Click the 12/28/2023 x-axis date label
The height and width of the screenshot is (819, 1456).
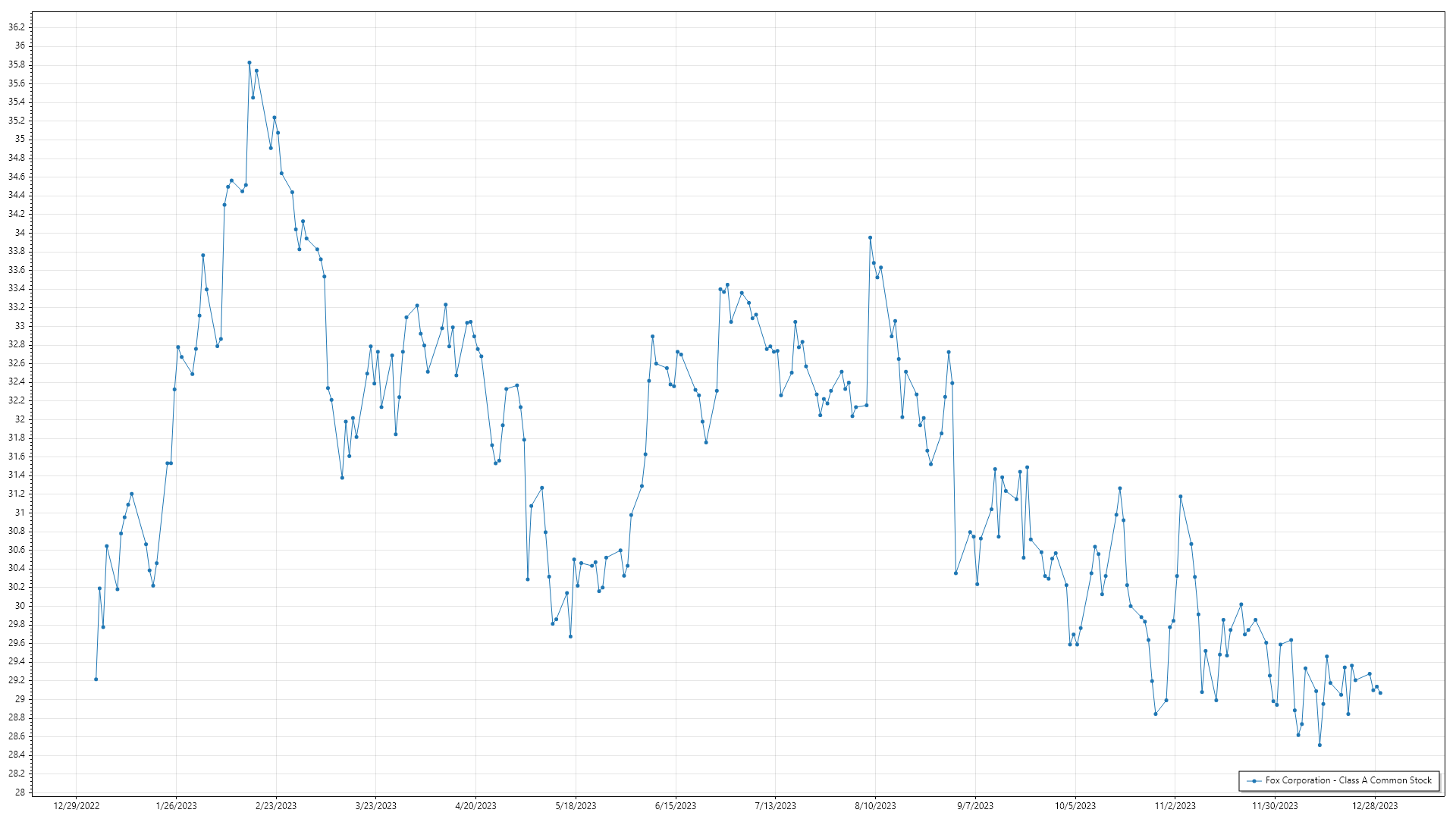tap(1375, 806)
